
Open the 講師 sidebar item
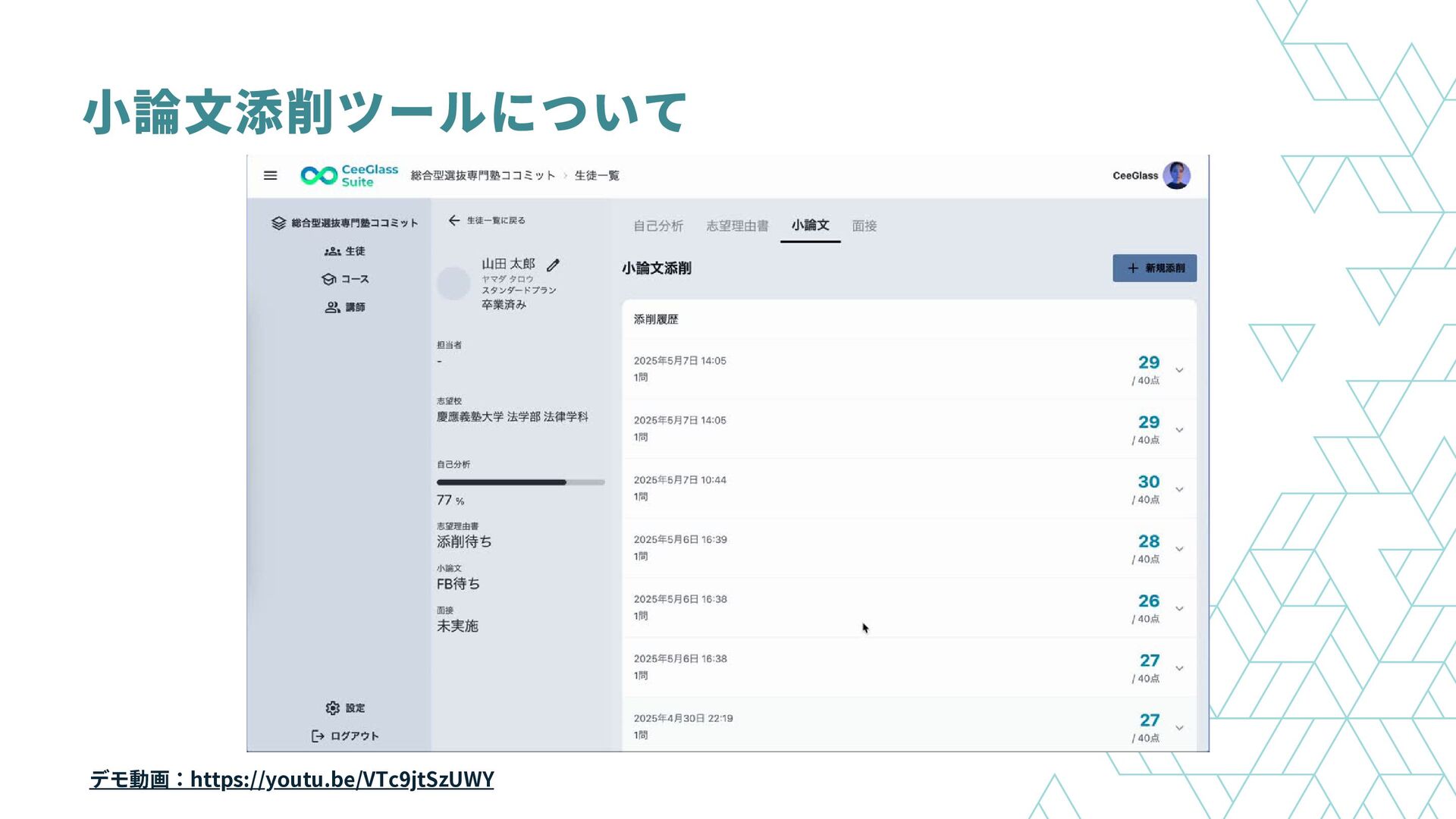(345, 307)
